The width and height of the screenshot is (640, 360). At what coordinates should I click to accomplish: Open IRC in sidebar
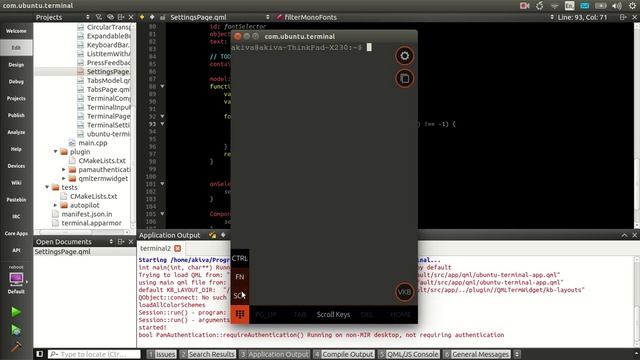pos(16,217)
